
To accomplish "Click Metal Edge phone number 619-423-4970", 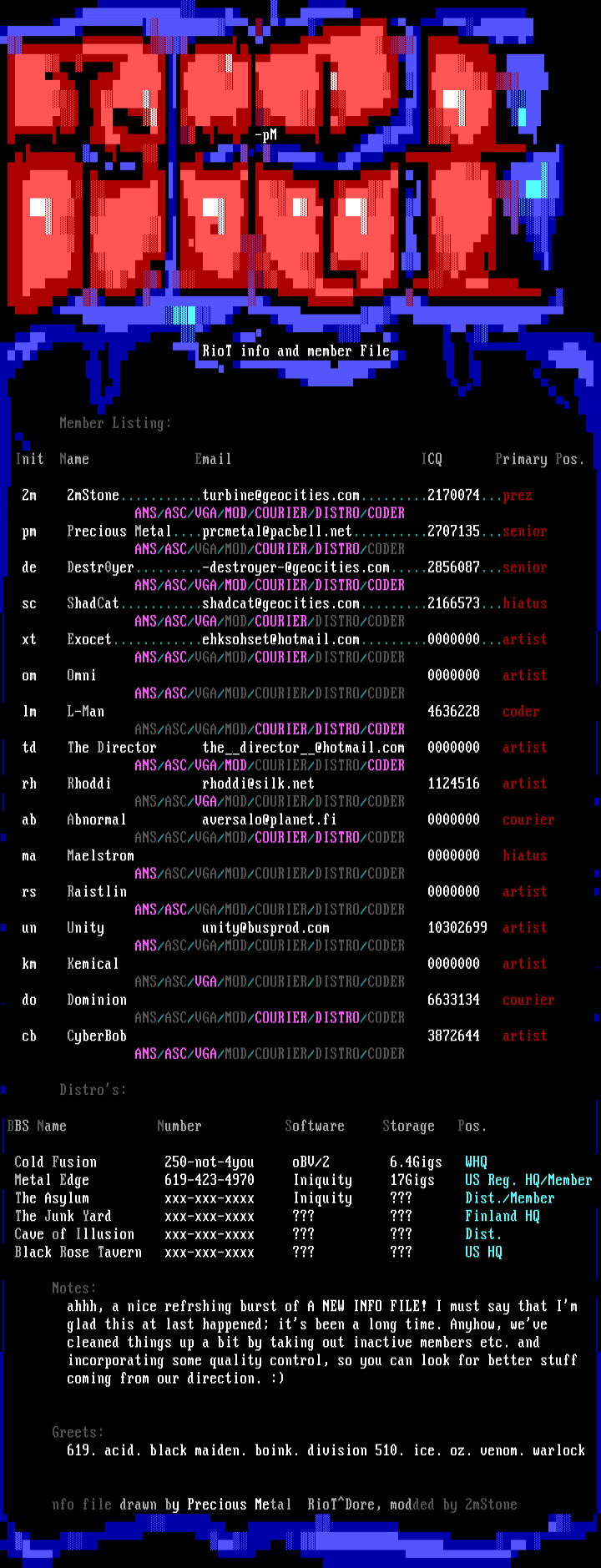I will click(x=209, y=1180).
